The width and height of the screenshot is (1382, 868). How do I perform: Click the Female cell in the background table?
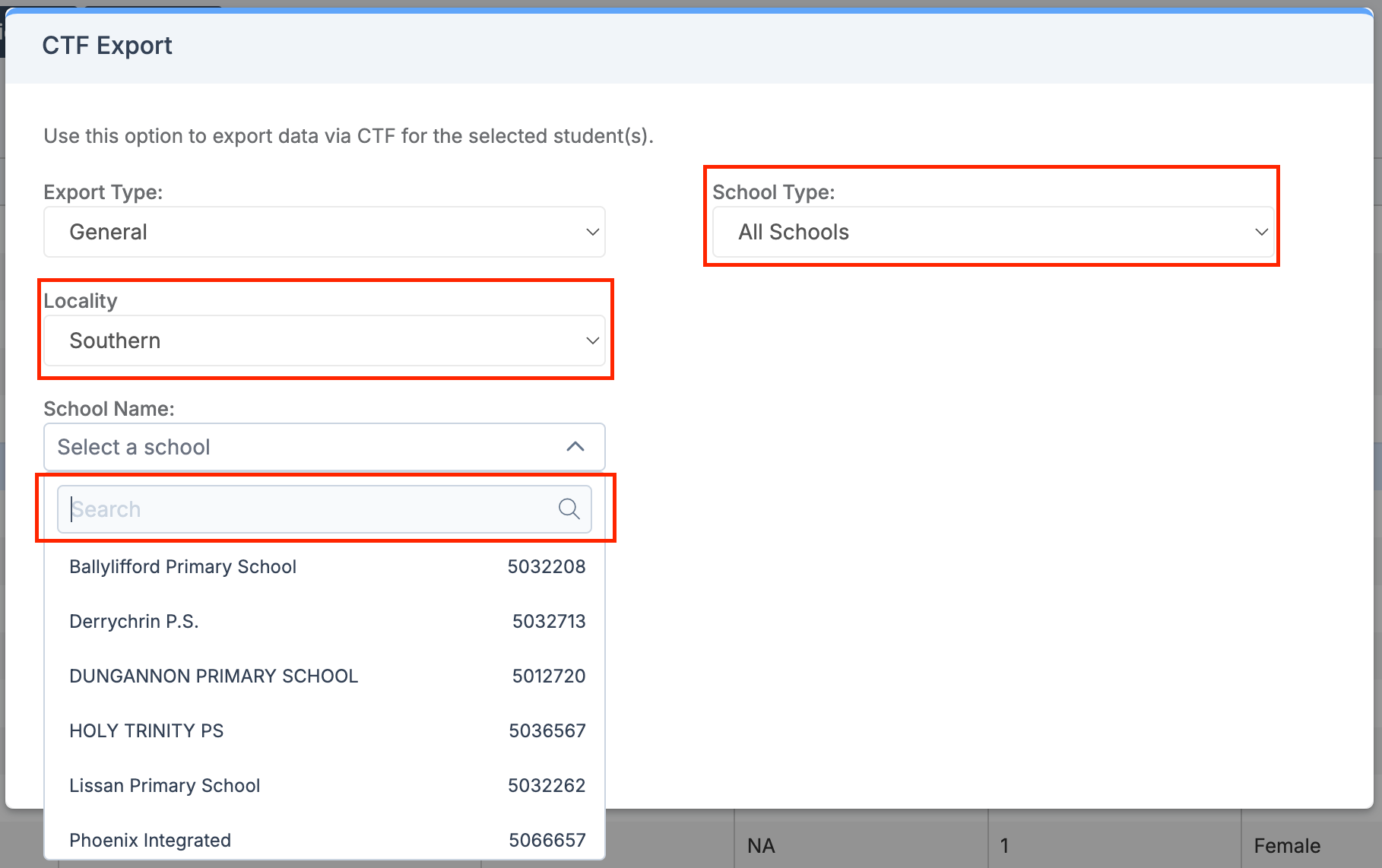pos(1287,844)
